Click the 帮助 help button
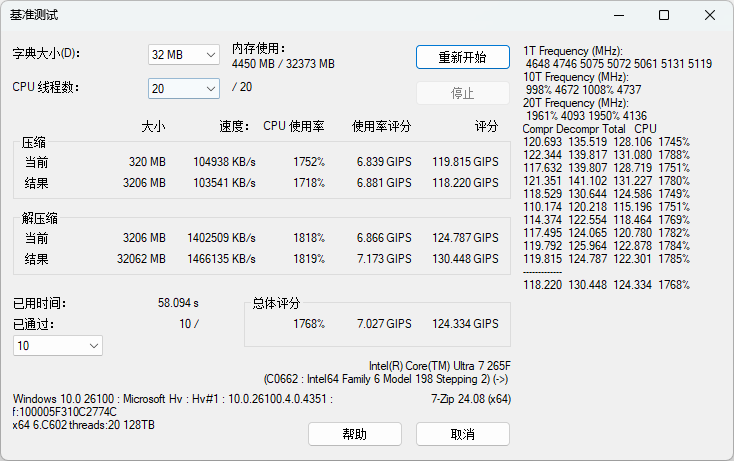The height and width of the screenshot is (461, 734). 354,434
